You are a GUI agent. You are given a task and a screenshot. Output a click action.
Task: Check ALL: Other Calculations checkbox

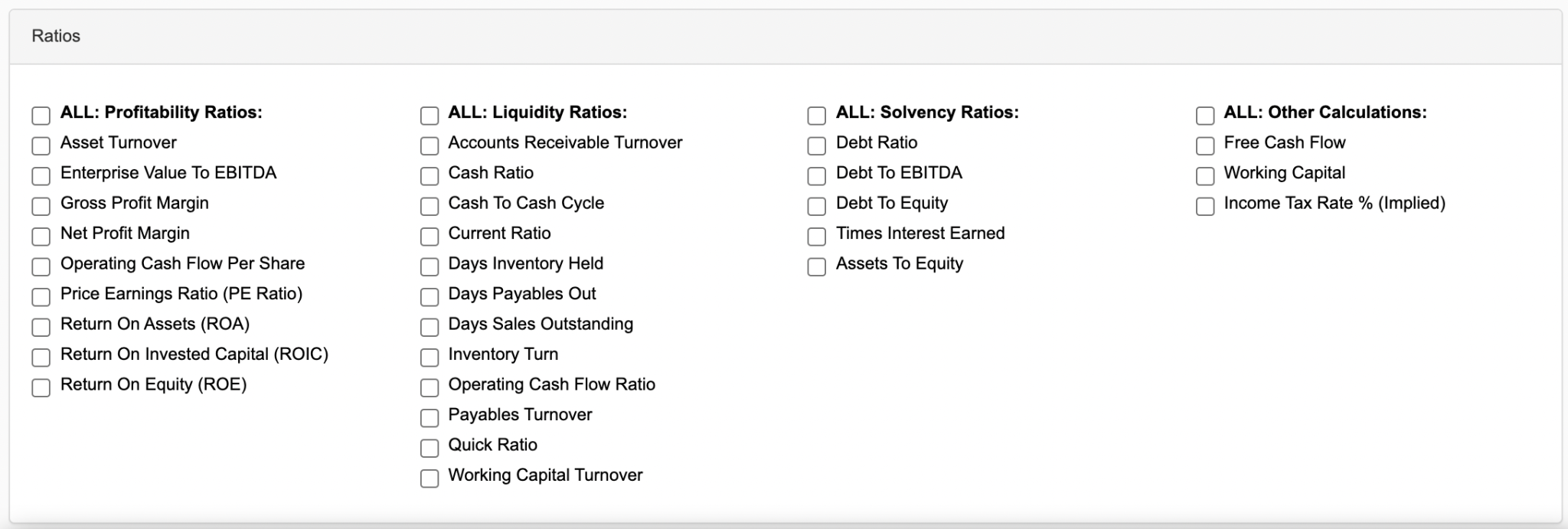[x=1205, y=116]
